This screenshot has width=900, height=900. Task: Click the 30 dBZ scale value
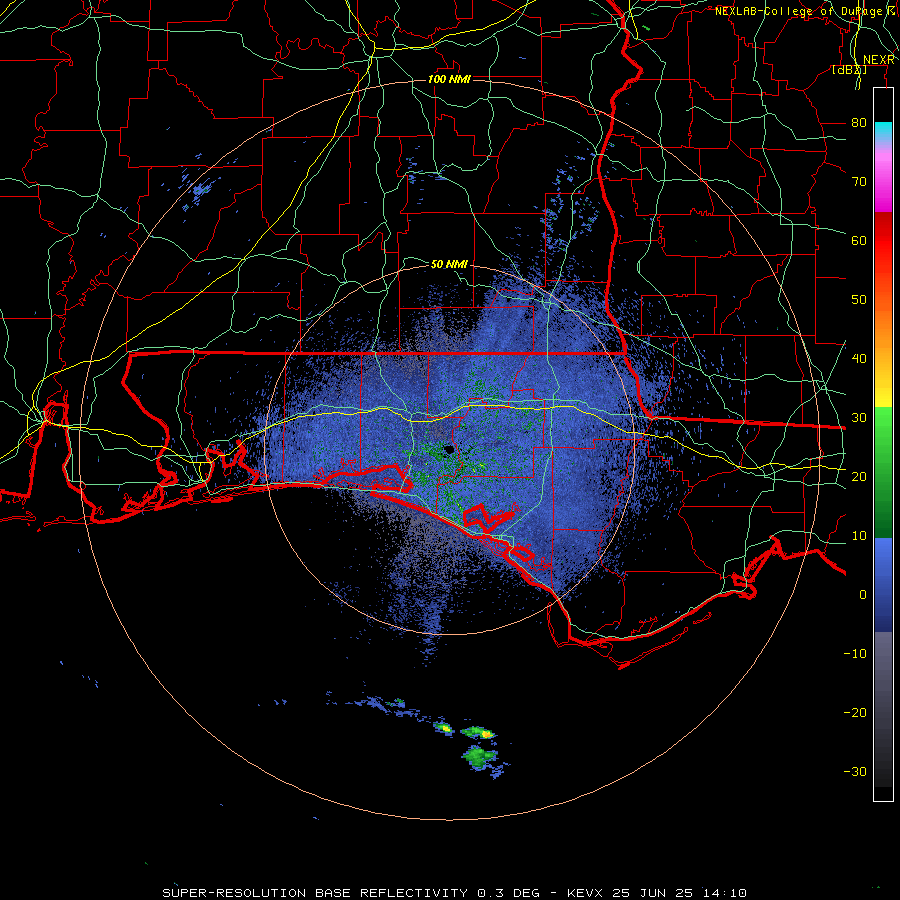click(x=859, y=417)
